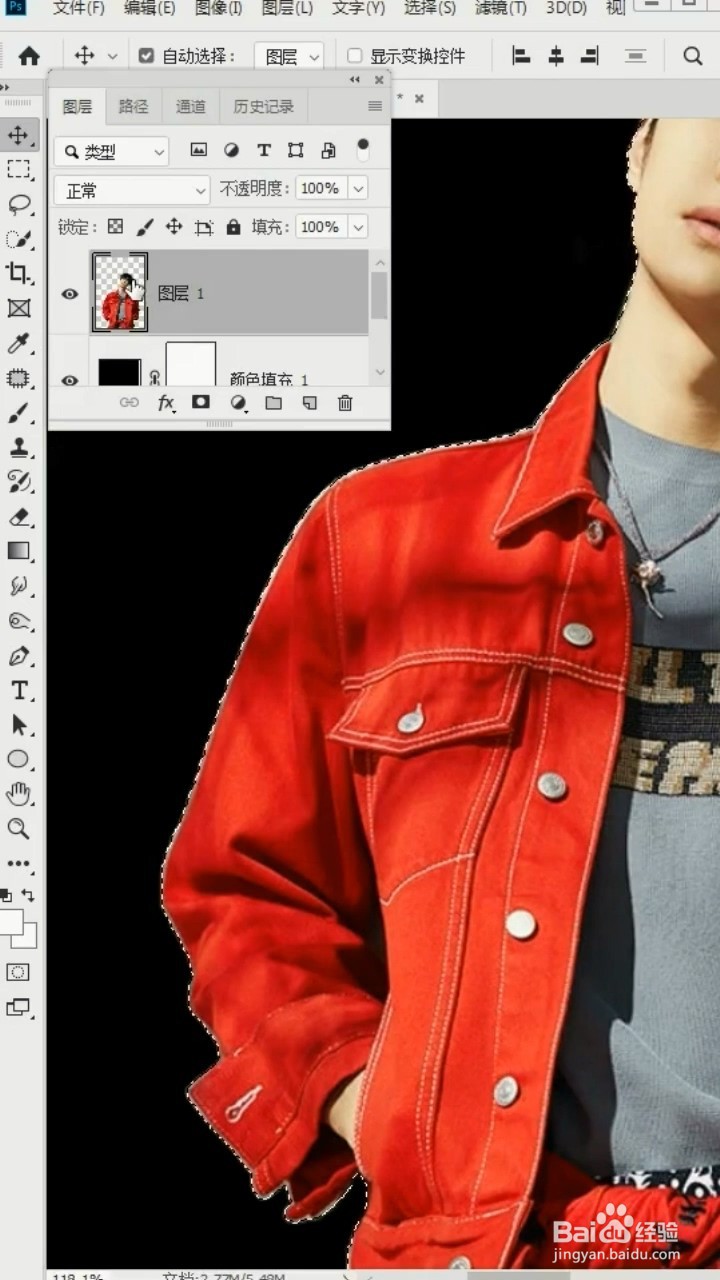Click the distribute vertically icon
This screenshot has width=720, height=1280.
tap(635, 56)
